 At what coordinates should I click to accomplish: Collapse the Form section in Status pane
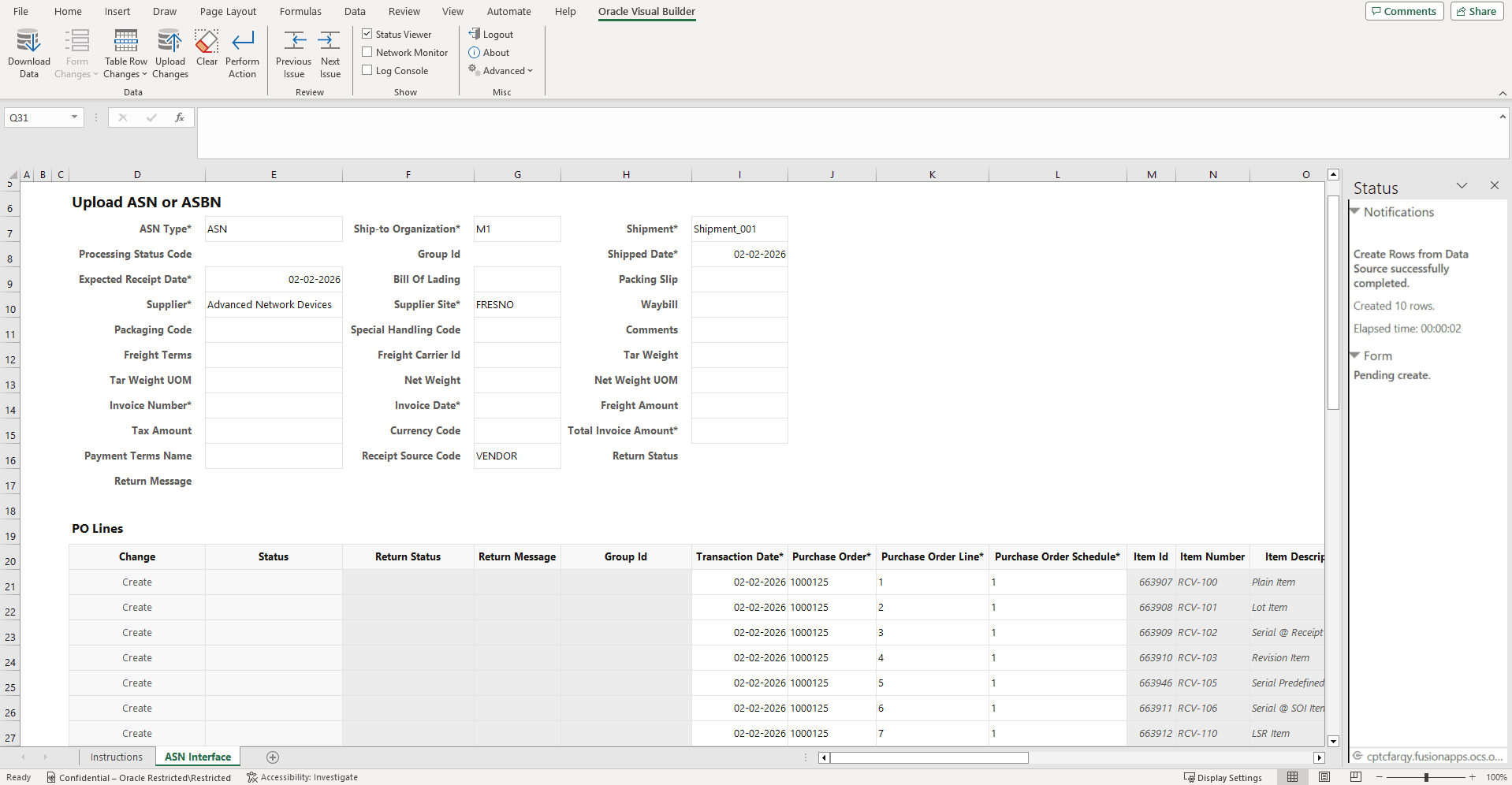tap(1356, 355)
